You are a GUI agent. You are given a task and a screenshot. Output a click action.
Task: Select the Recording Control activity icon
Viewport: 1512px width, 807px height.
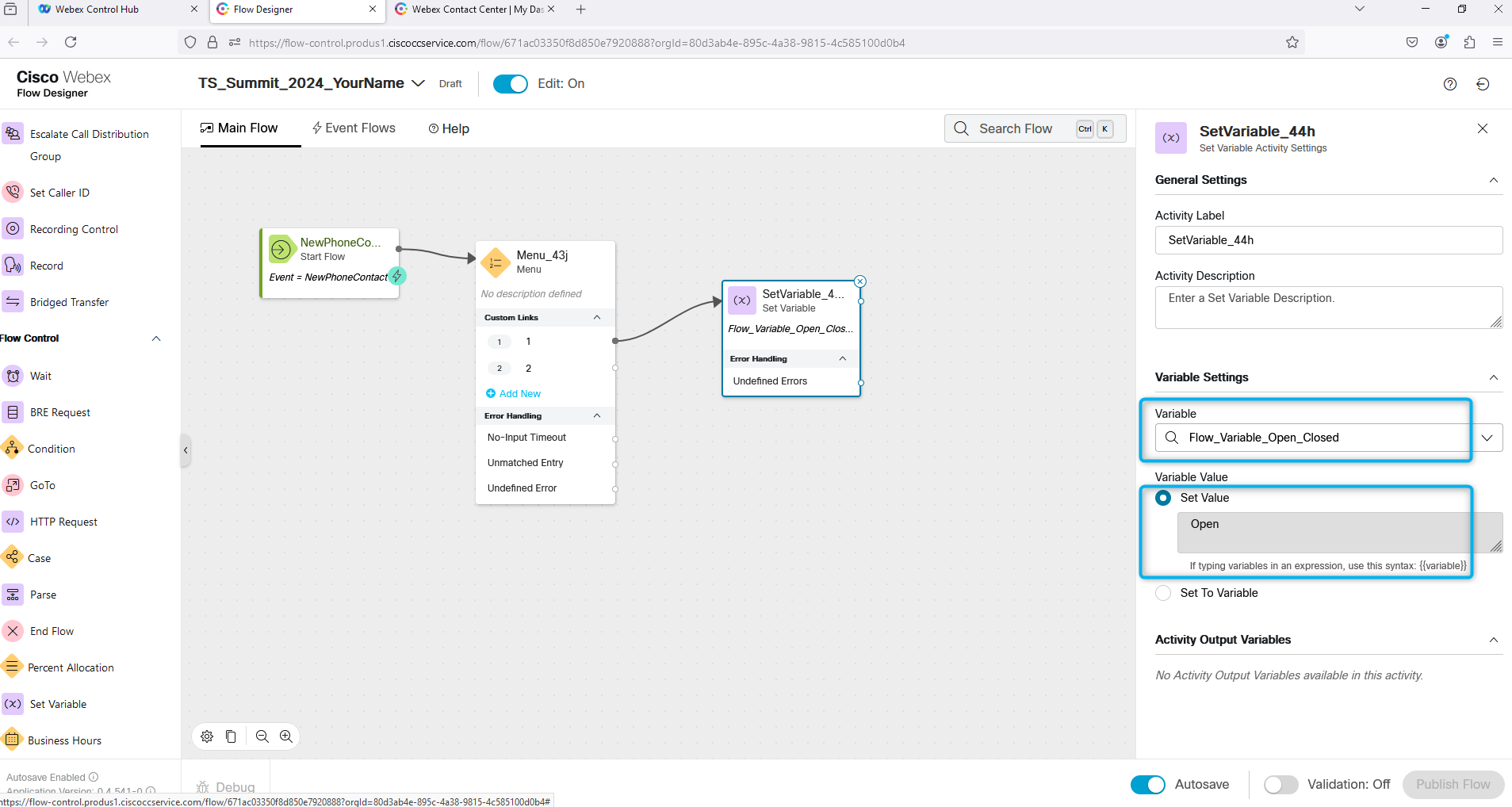13,228
